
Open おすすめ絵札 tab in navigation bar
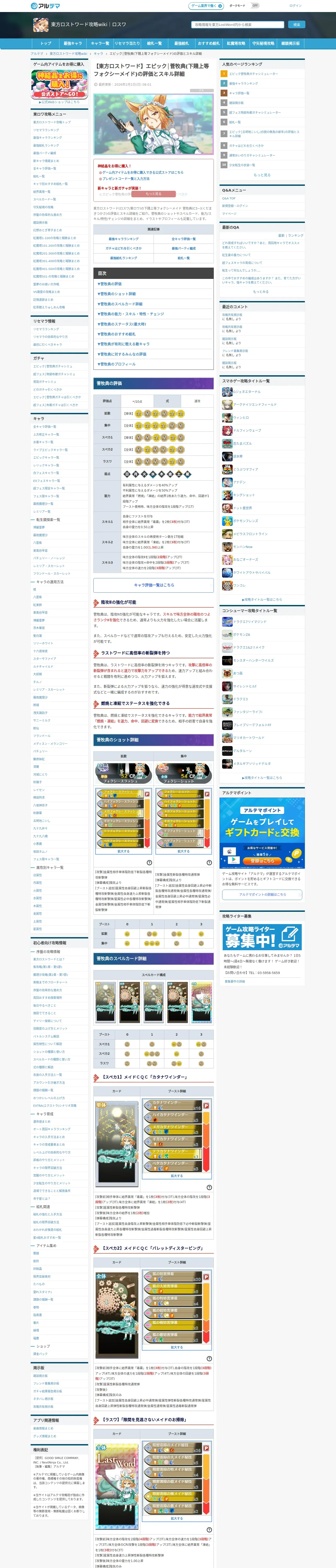click(209, 44)
